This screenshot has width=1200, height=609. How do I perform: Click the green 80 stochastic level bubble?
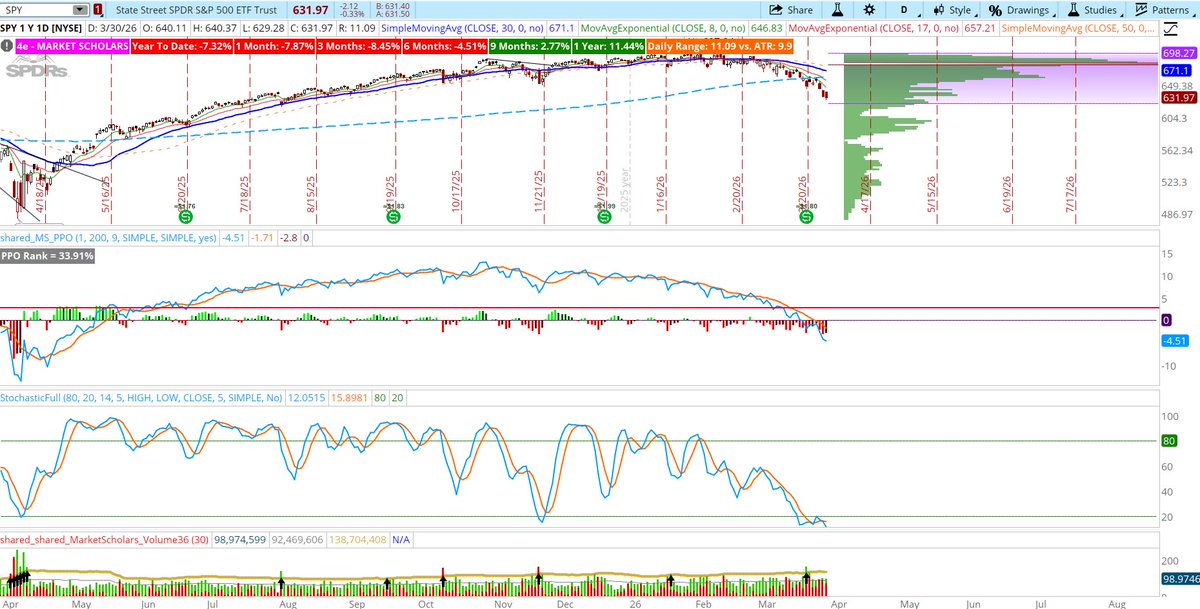pyautogui.click(x=1168, y=440)
